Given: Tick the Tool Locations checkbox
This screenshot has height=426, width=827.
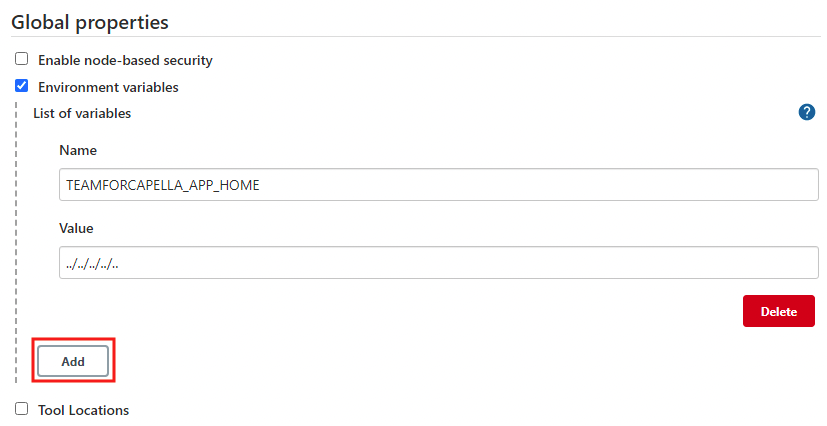Looking at the screenshot, I should tap(22, 409).
